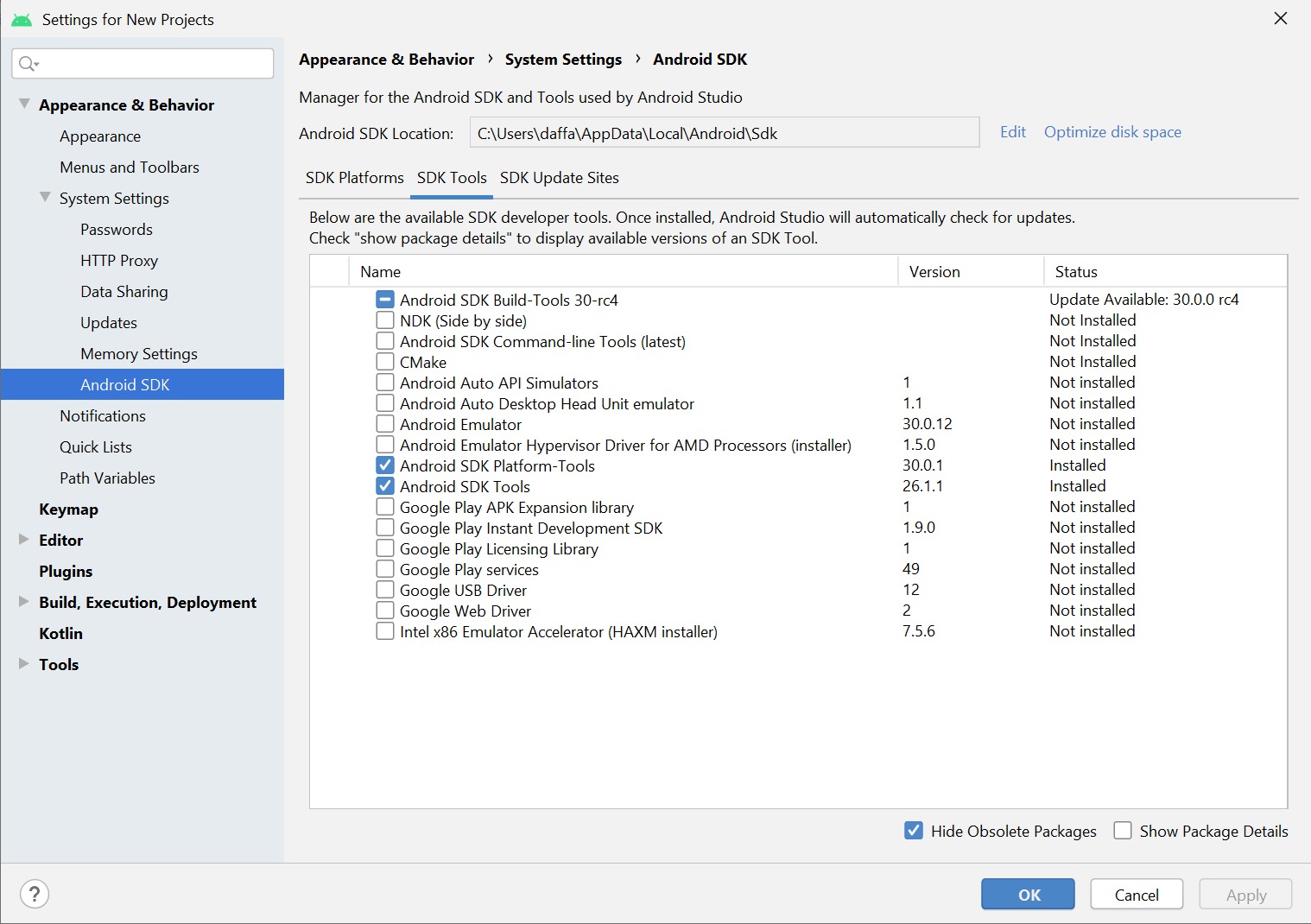The height and width of the screenshot is (924, 1311).
Task: Enable Show Package Details
Action: point(1123,831)
